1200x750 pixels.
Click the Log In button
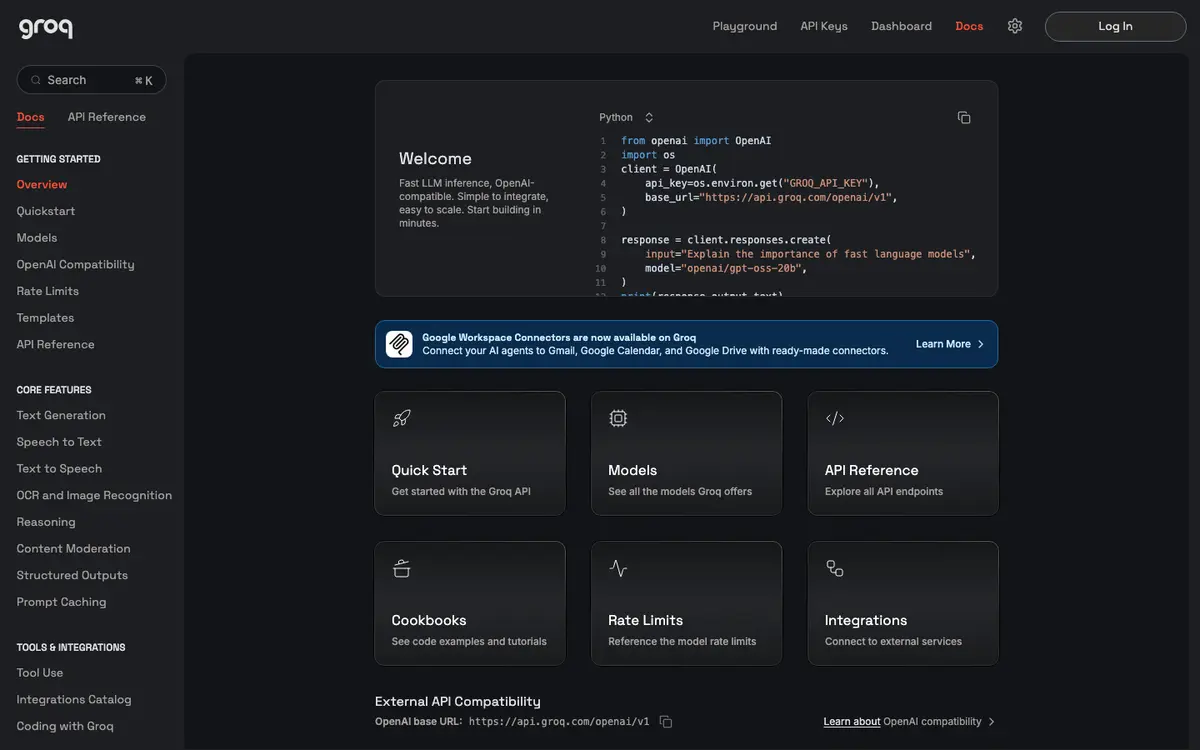(x=1116, y=26)
